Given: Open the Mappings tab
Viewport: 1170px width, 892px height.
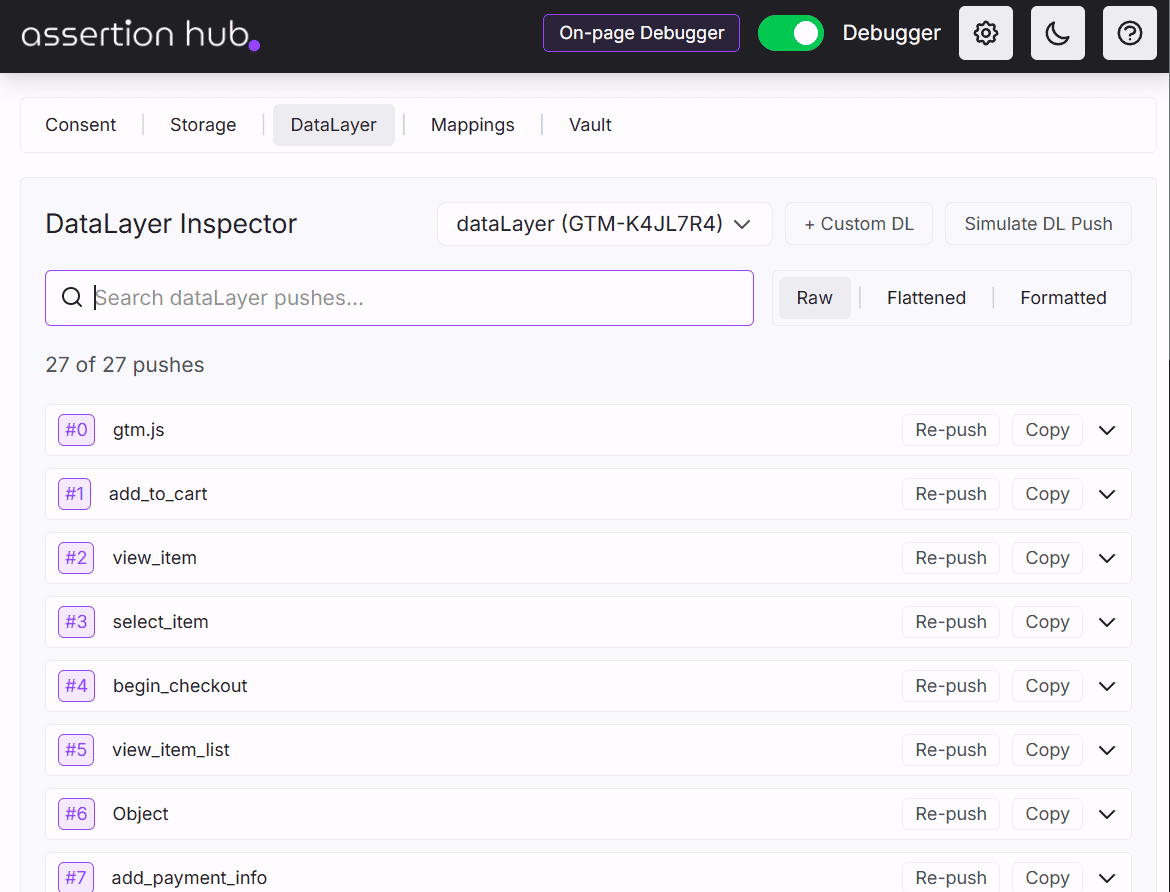Looking at the screenshot, I should pyautogui.click(x=472, y=125).
